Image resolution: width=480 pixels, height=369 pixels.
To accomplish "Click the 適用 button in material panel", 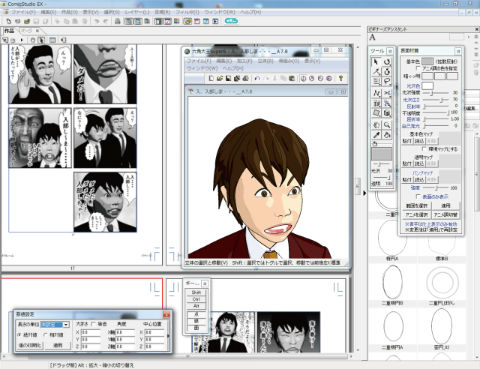I will [x=446, y=206].
